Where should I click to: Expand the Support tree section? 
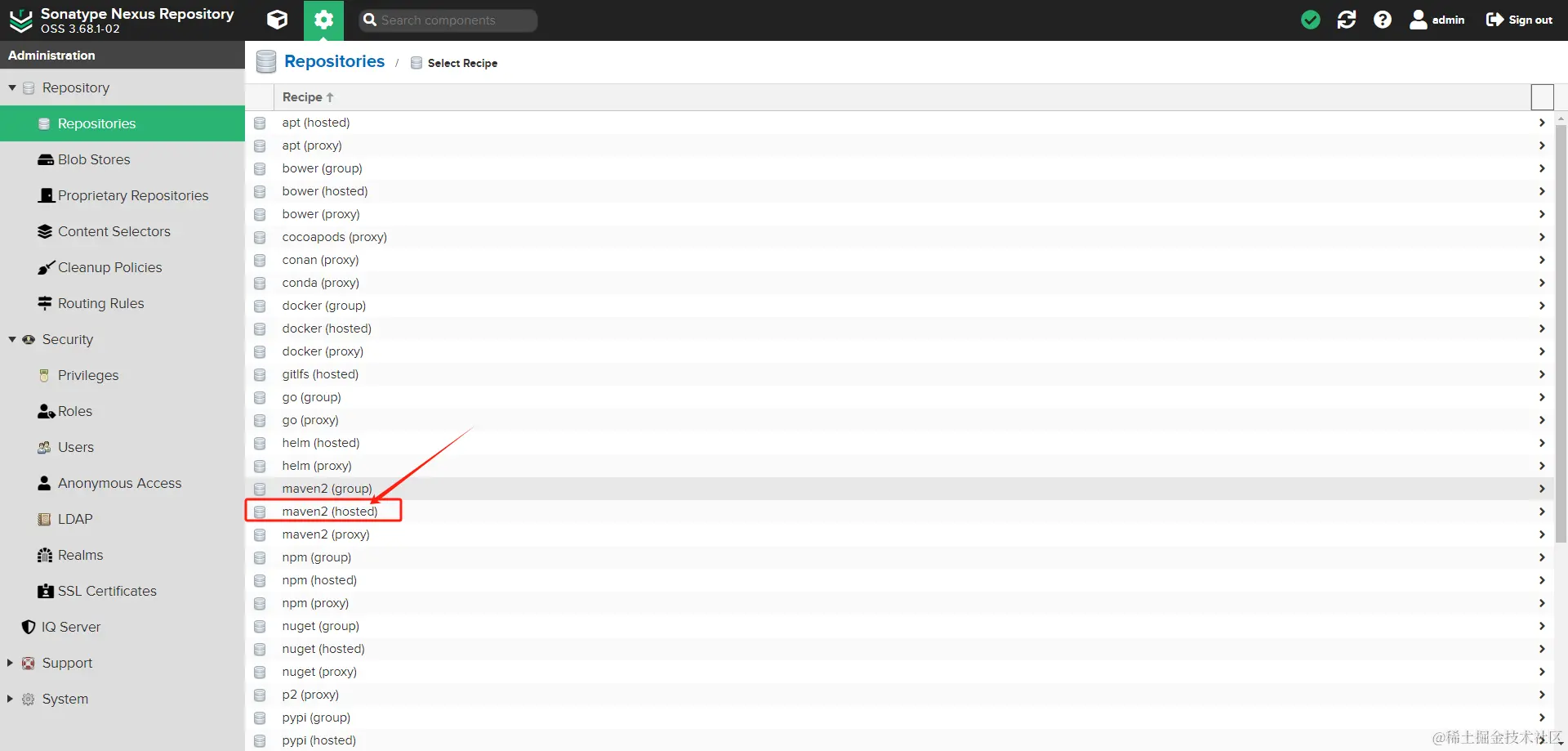click(10, 663)
